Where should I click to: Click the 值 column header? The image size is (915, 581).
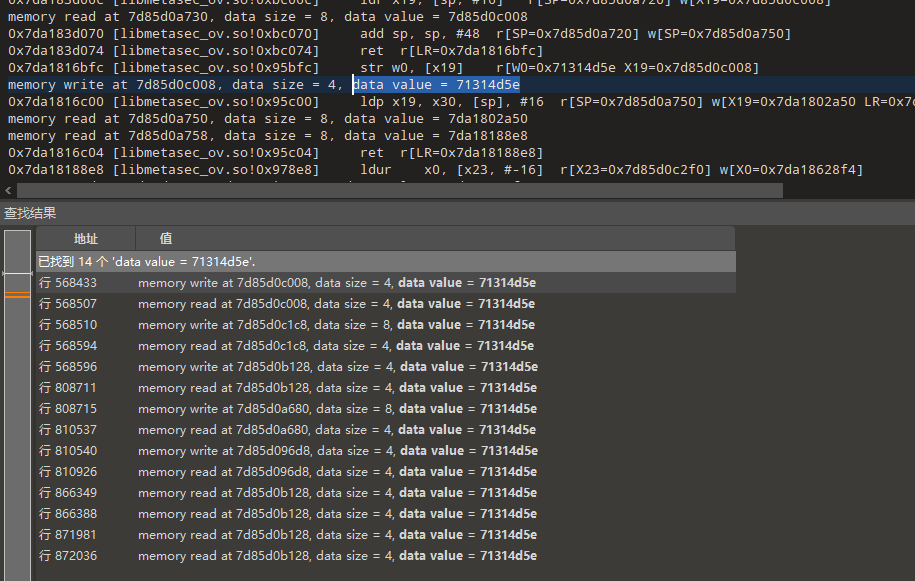[166, 239]
